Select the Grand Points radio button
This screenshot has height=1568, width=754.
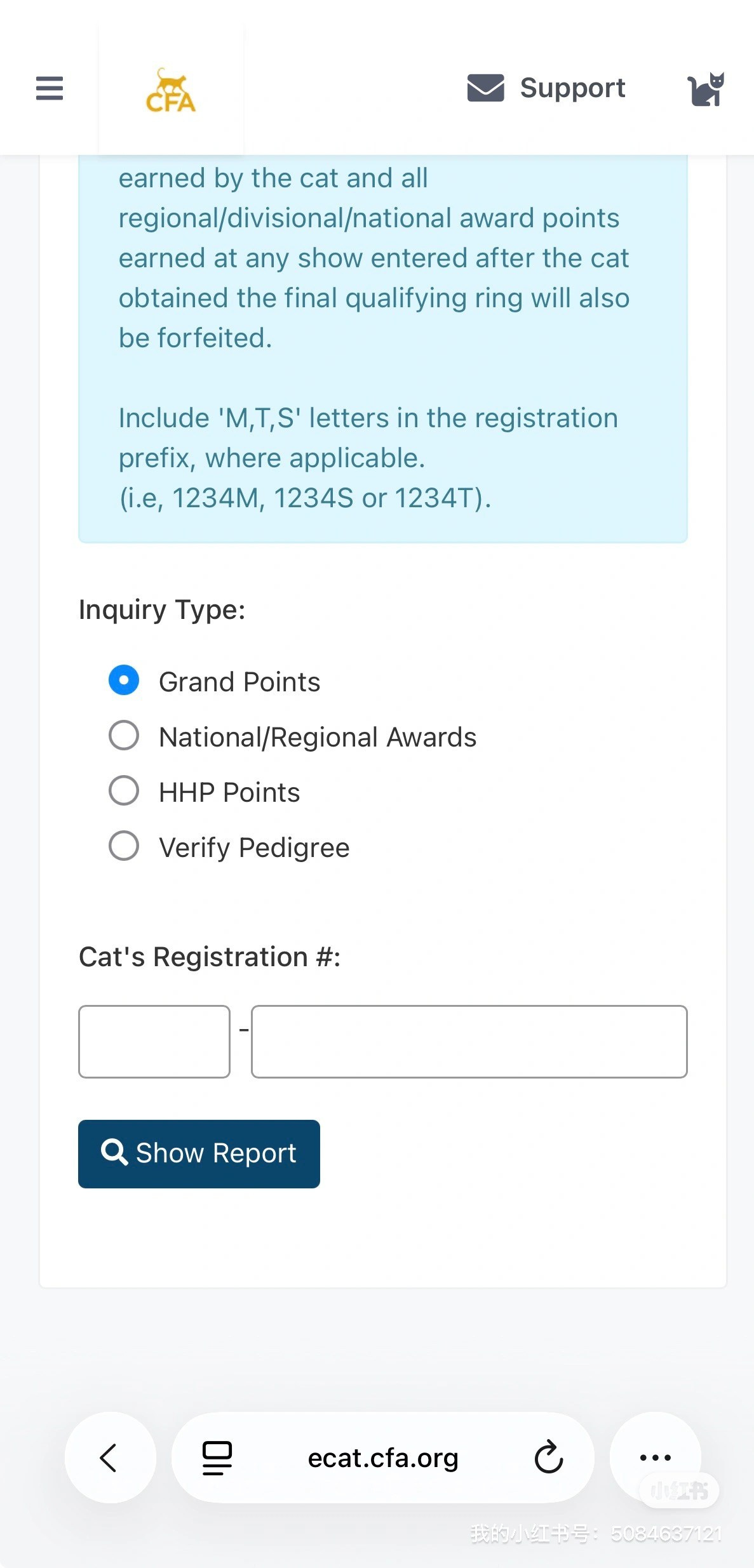[x=124, y=680]
